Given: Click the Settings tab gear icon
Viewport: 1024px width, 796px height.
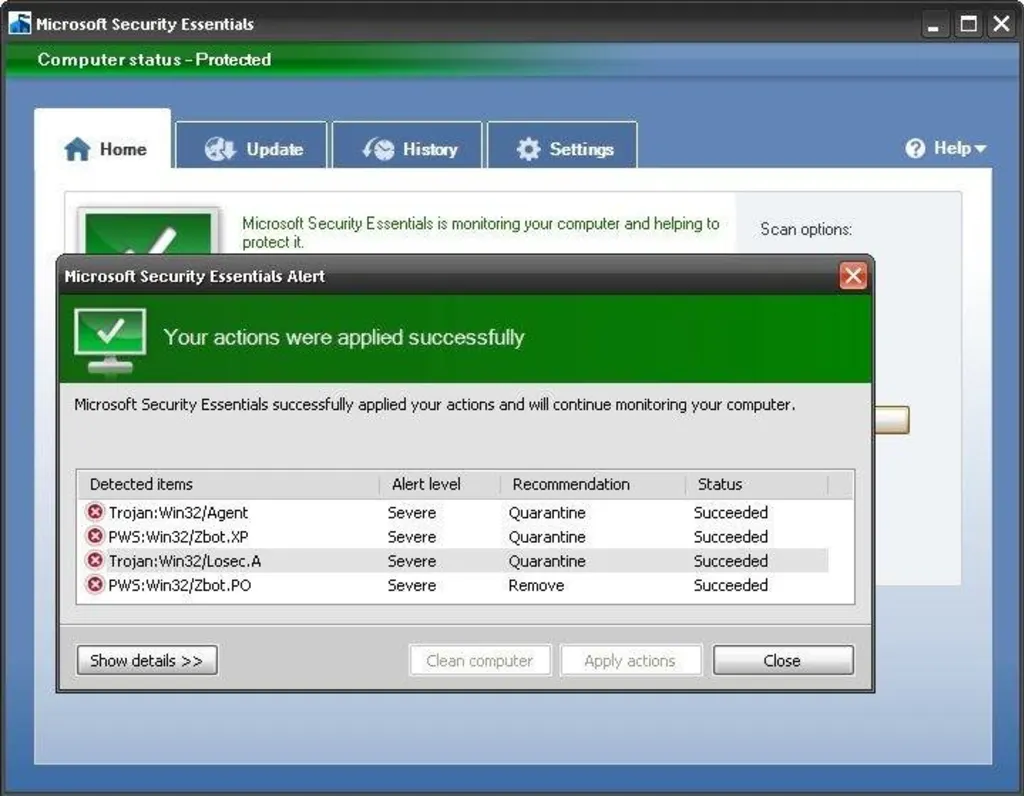Looking at the screenshot, I should (x=528, y=149).
